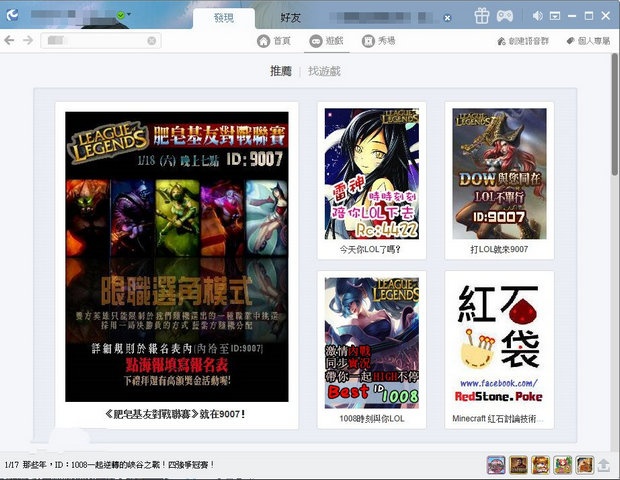
Task: Open the gift box icon
Action: [482, 16]
